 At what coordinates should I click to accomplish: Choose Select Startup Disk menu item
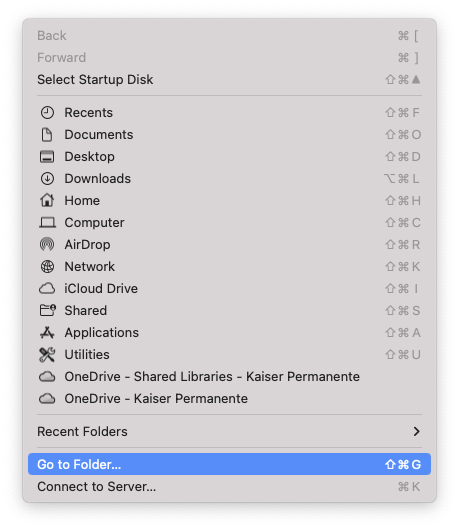[229, 80]
